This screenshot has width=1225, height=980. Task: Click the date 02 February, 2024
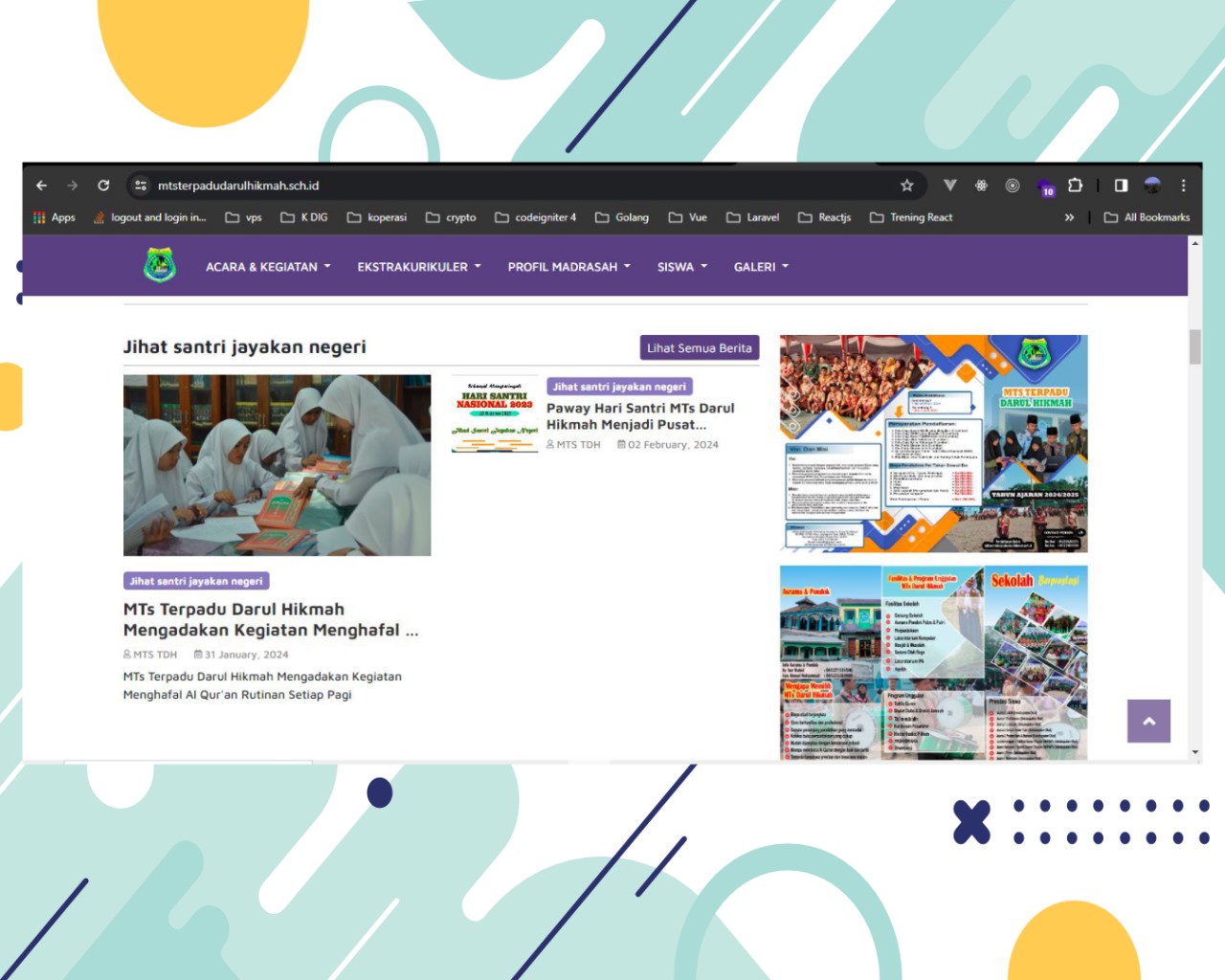[668, 445]
